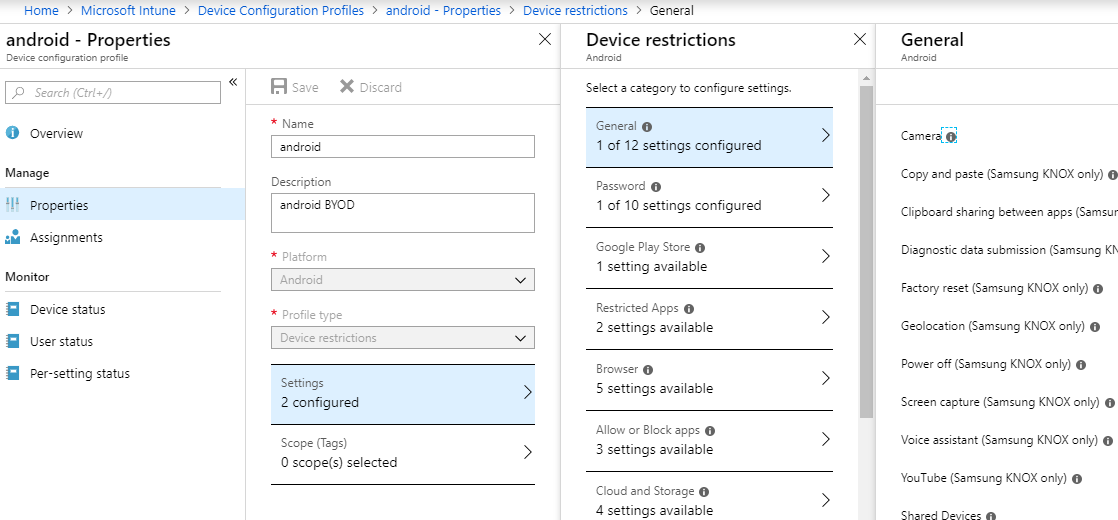Click the Save disk icon
This screenshot has height=520, width=1118.
coord(279,87)
